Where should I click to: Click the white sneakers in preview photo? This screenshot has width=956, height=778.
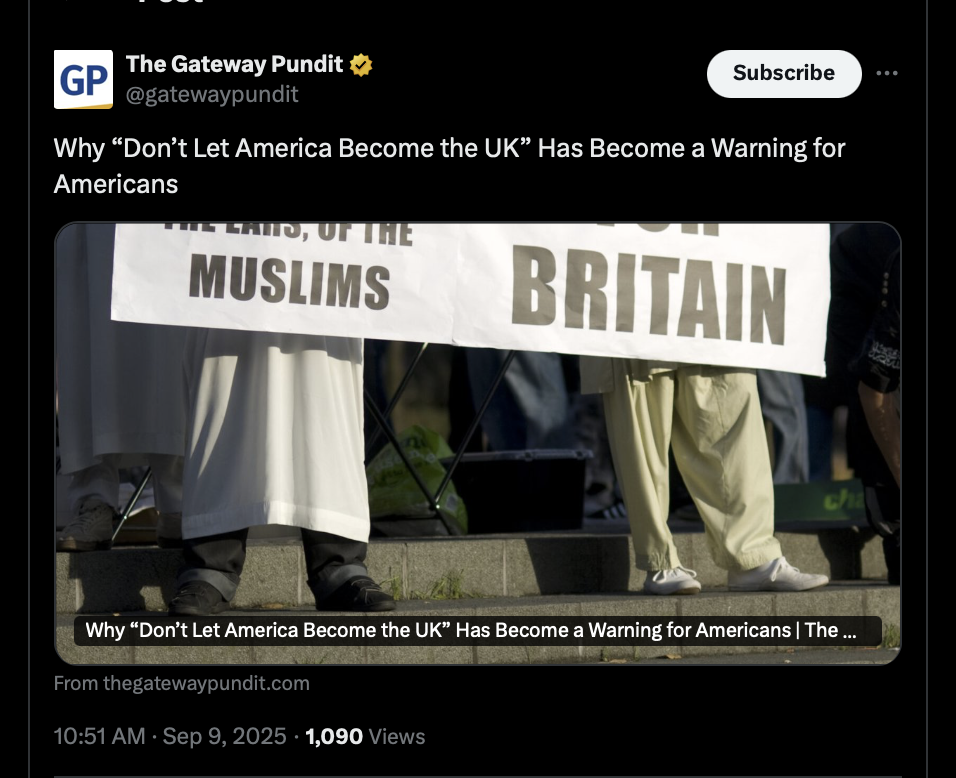tap(735, 577)
